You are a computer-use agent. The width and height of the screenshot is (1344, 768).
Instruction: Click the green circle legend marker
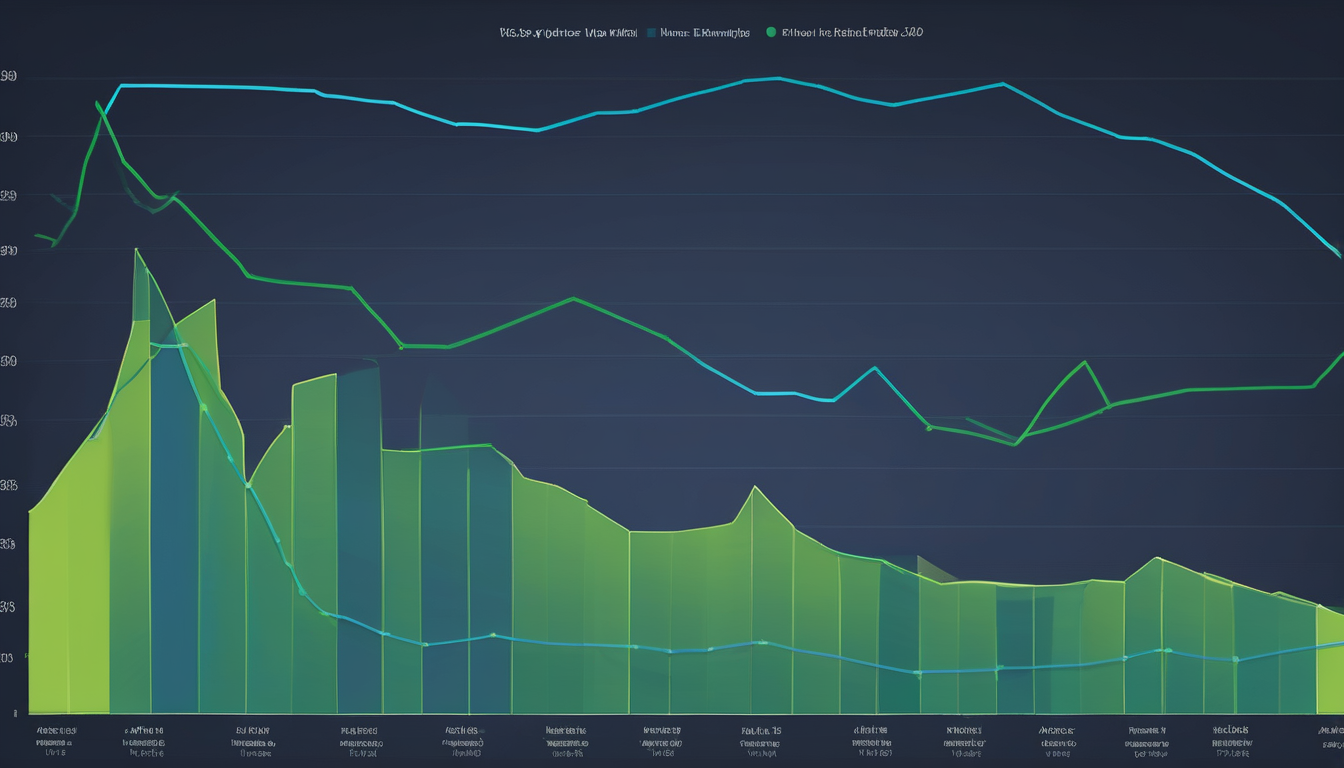[x=770, y=32]
